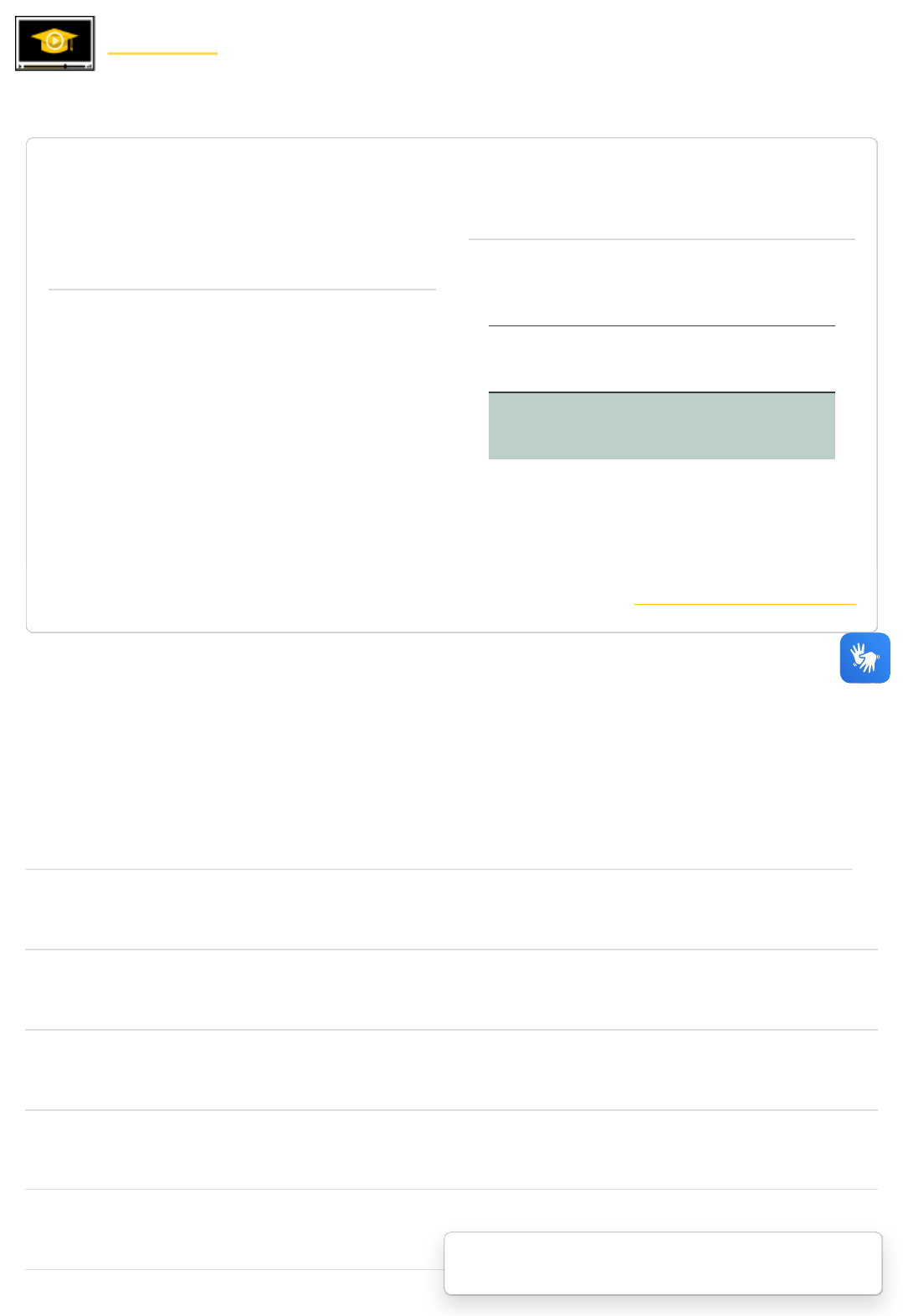Screen dimensions: 903x1316
Task: Open the second blank row in the lower list
Action: 451,990
